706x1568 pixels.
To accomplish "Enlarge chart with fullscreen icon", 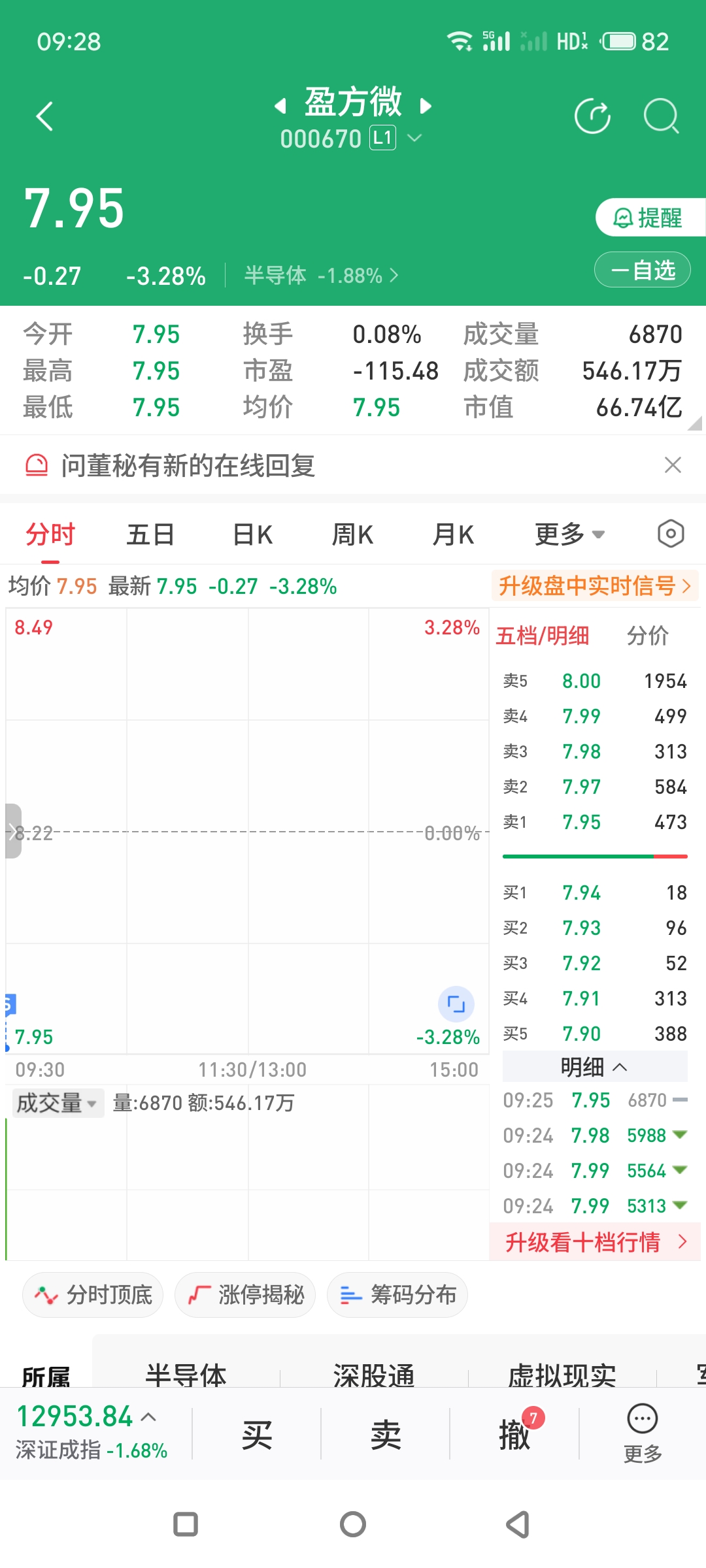I will [x=456, y=1004].
